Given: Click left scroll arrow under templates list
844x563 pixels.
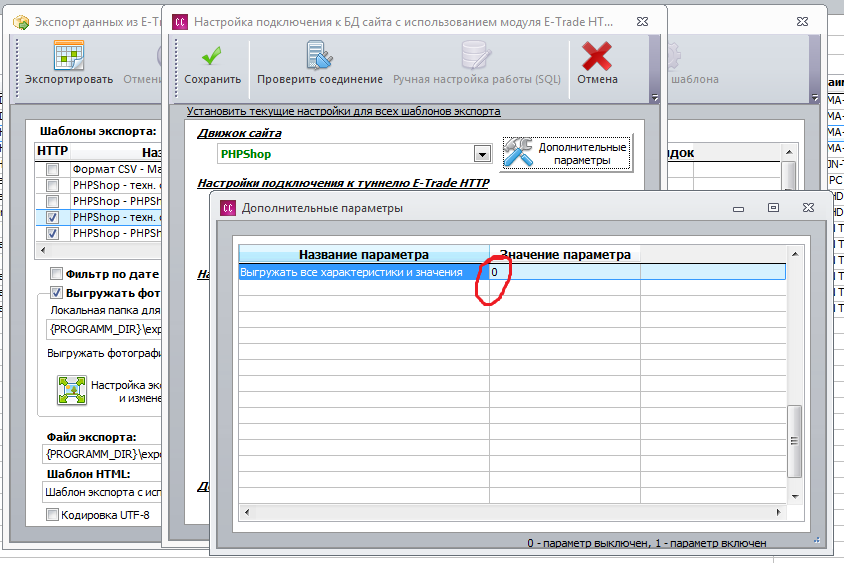Looking at the screenshot, I should click(x=43, y=250).
